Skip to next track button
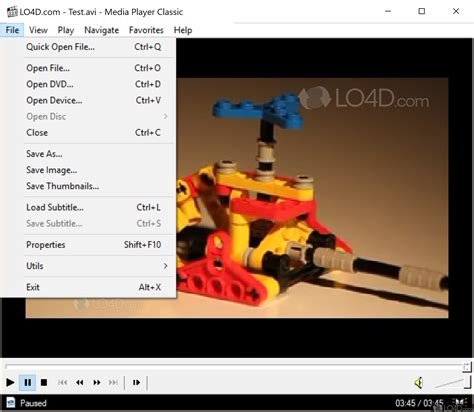 (x=113, y=382)
